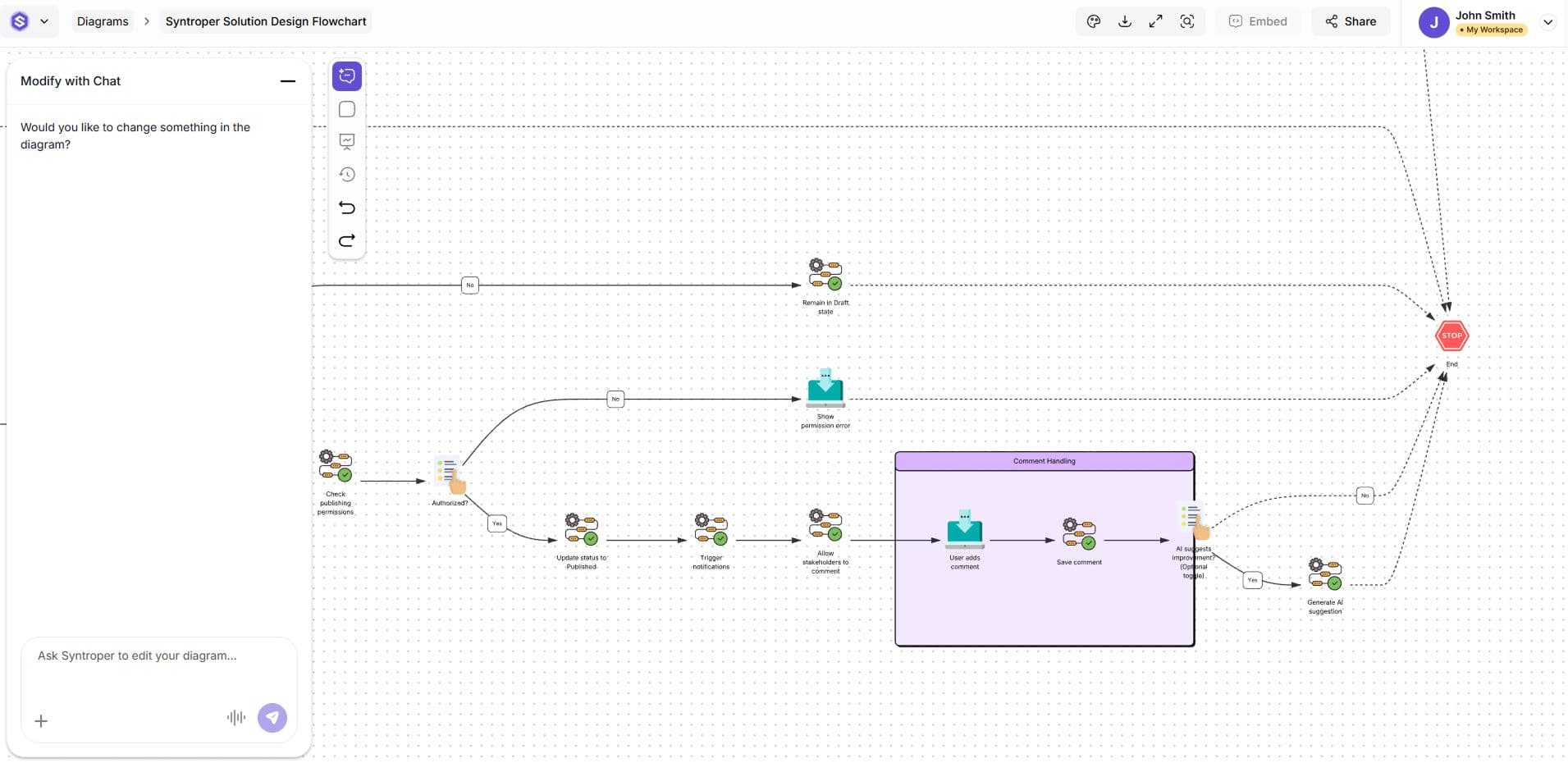This screenshot has width=1568, height=763.
Task: Activate voice input in chat box
Action: pyautogui.click(x=235, y=718)
